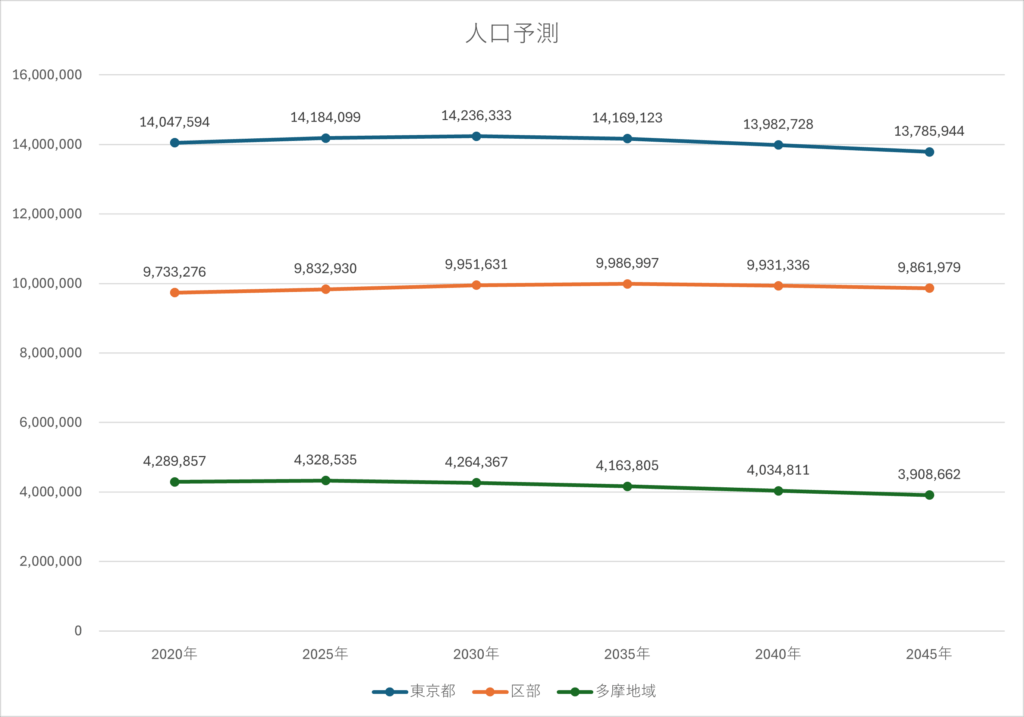Click the 多摩地域 data point for 2025年

tap(325, 481)
